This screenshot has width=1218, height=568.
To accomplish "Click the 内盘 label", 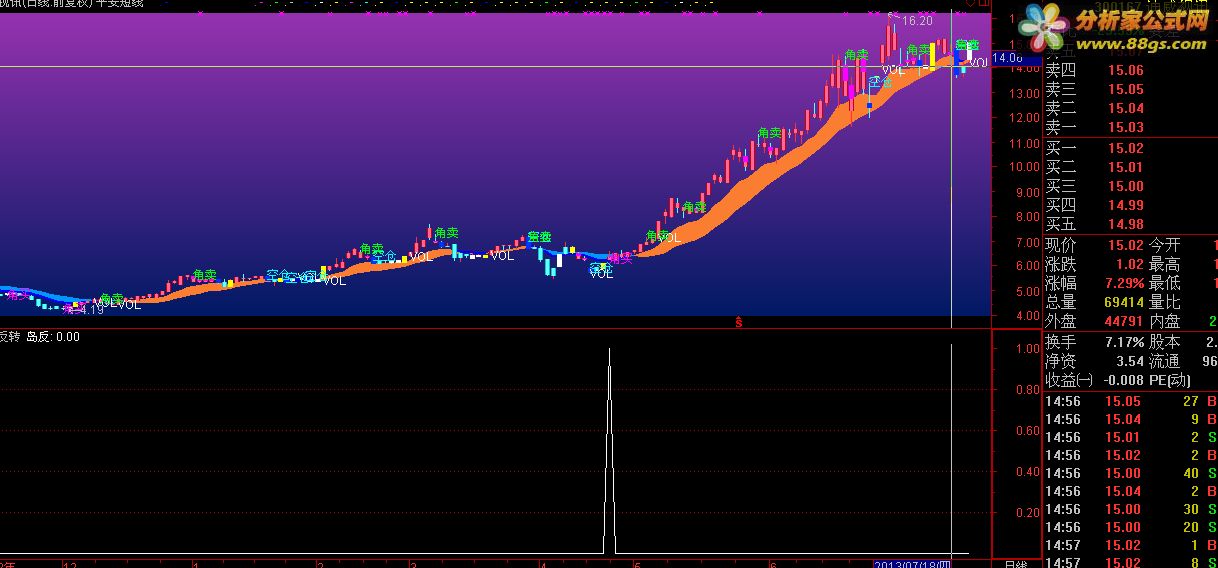I will [1164, 321].
